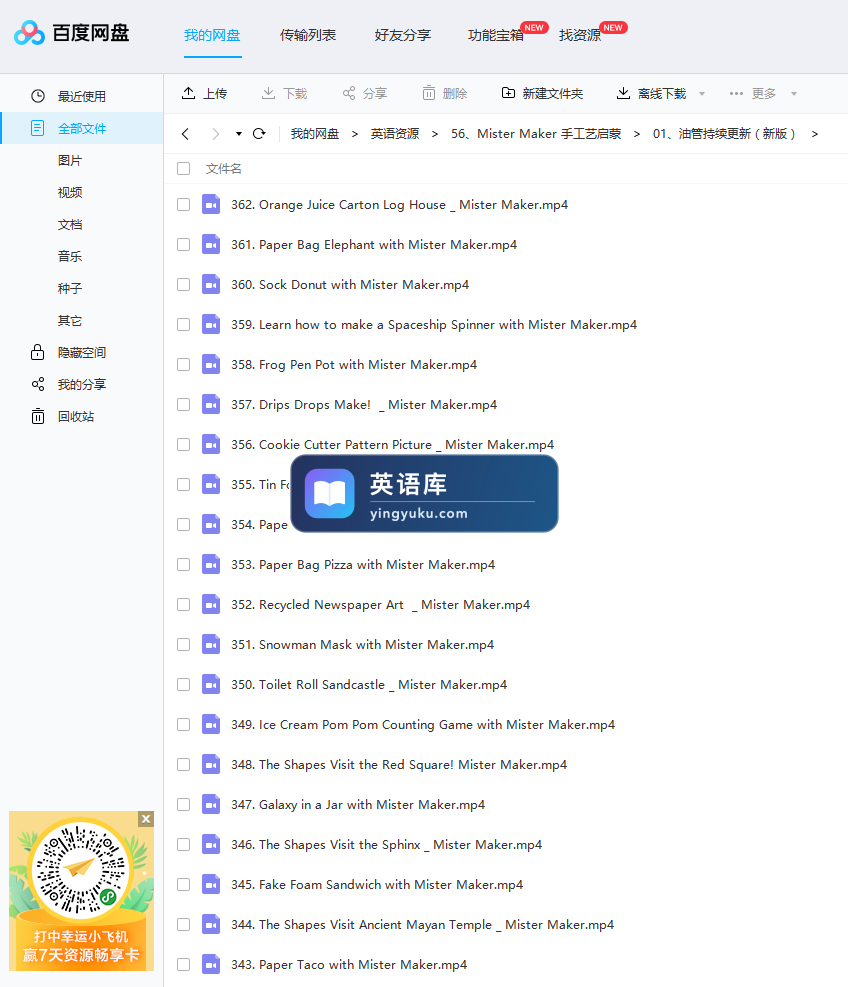
Task: Click video icon of 358. Frog Pen Pot file
Action: [x=211, y=364]
